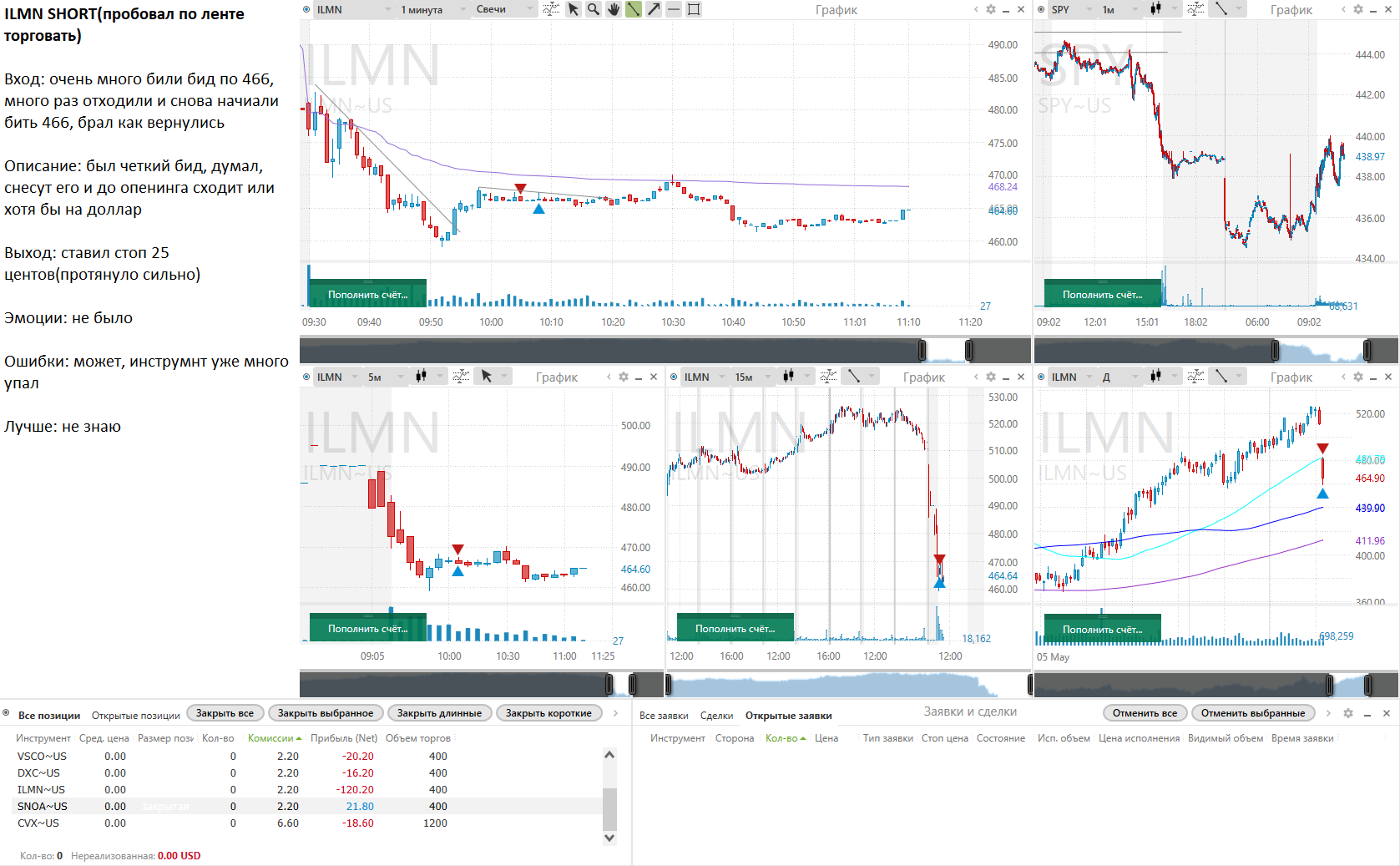The image size is (1400, 866).
Task: Collapse arrow on ILMN 1-minute chart header
Action: click(x=976, y=9)
